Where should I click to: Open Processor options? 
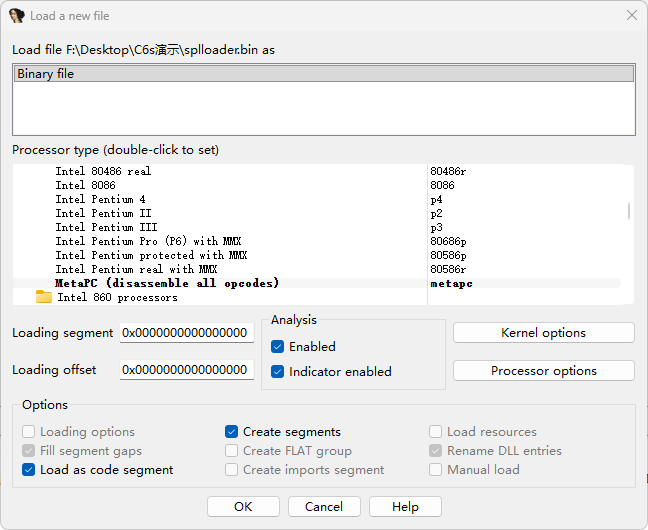tap(543, 371)
